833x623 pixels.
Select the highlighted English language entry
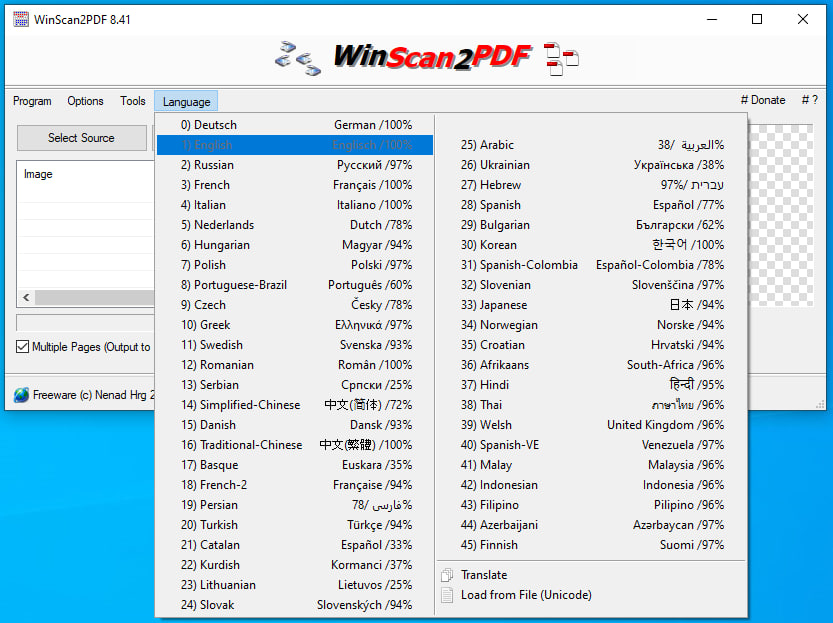pyautogui.click(x=295, y=144)
